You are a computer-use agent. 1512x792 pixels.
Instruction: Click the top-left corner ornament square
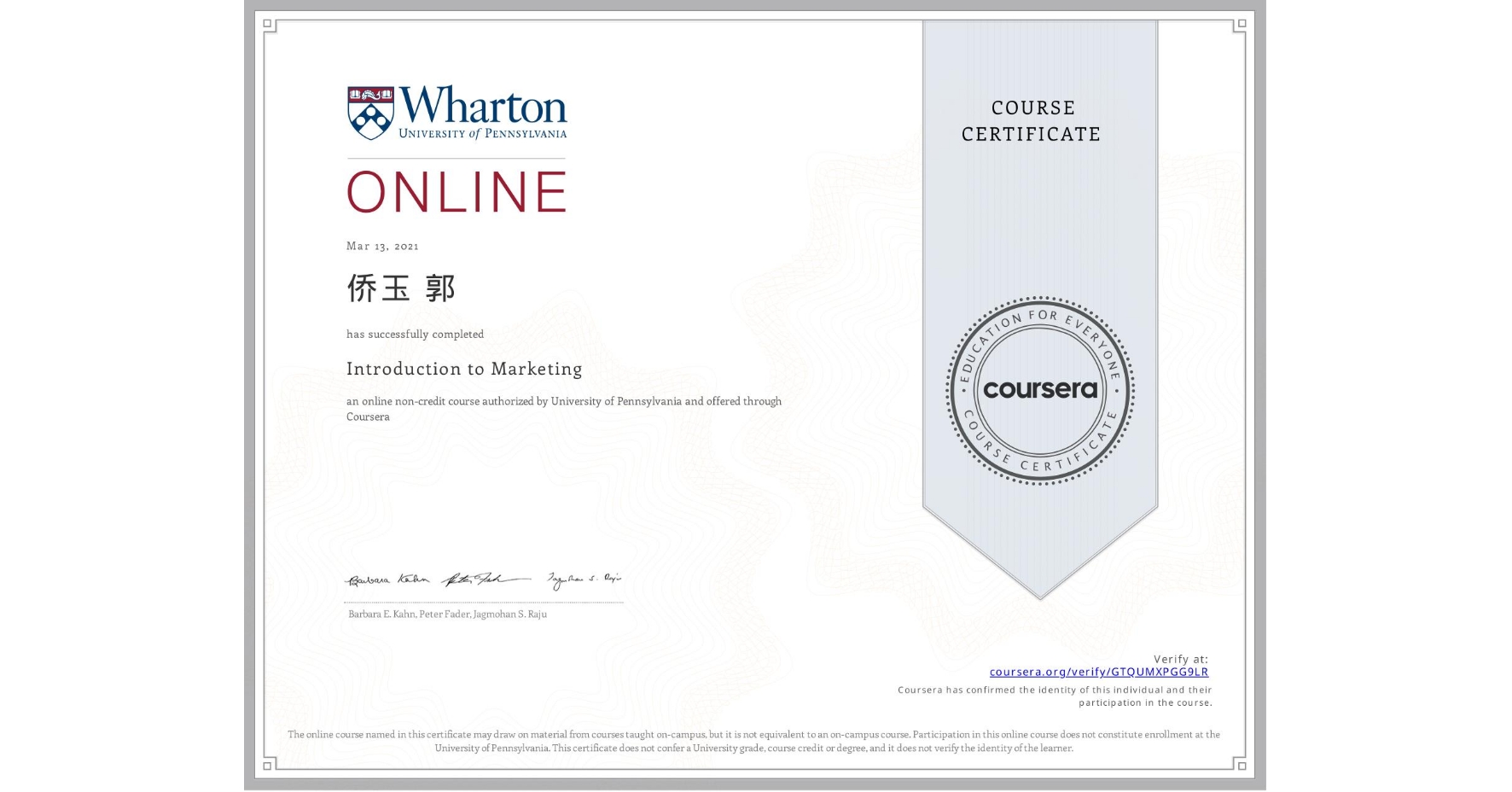coord(269,22)
